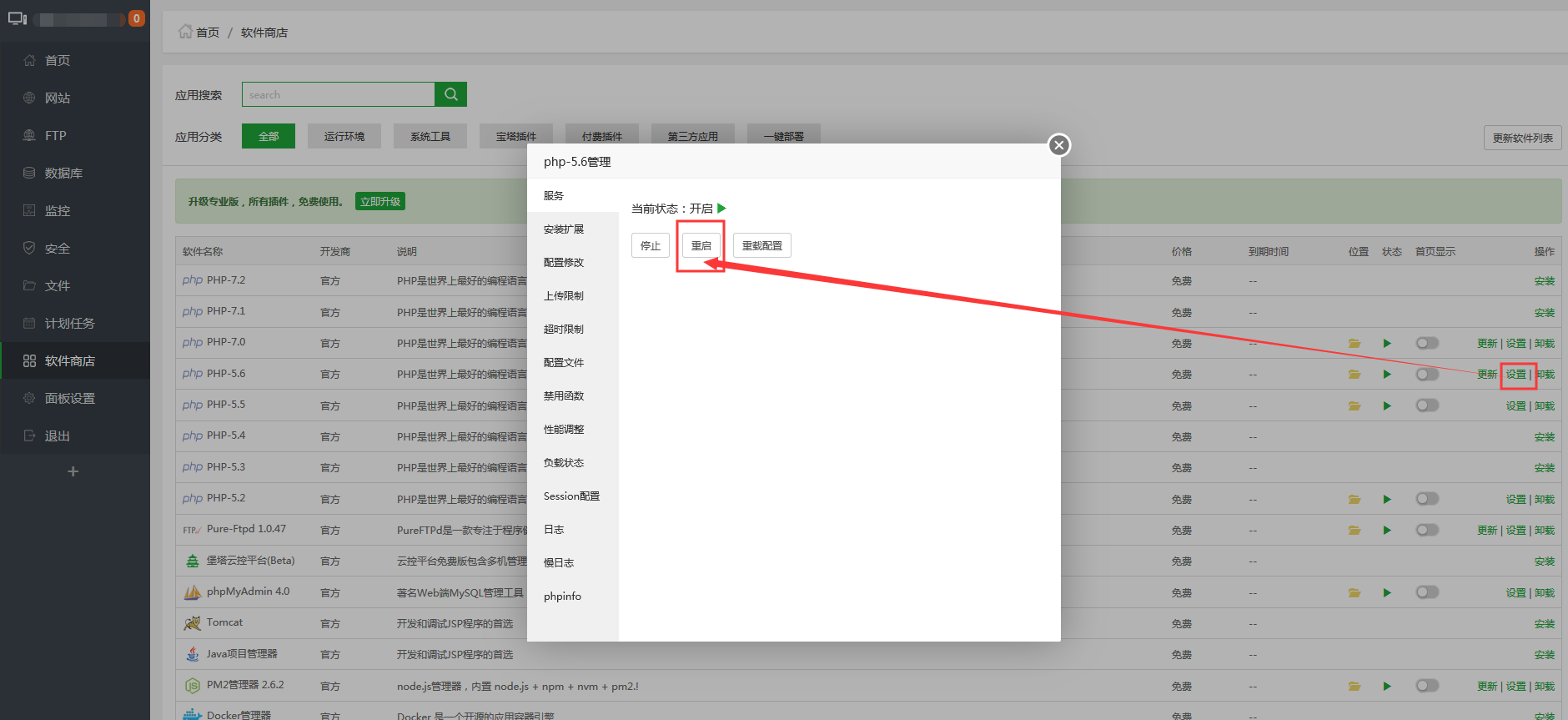Toggle homepage display for PHP-5.5
This screenshot has width=1568, height=720.
pos(1427,405)
